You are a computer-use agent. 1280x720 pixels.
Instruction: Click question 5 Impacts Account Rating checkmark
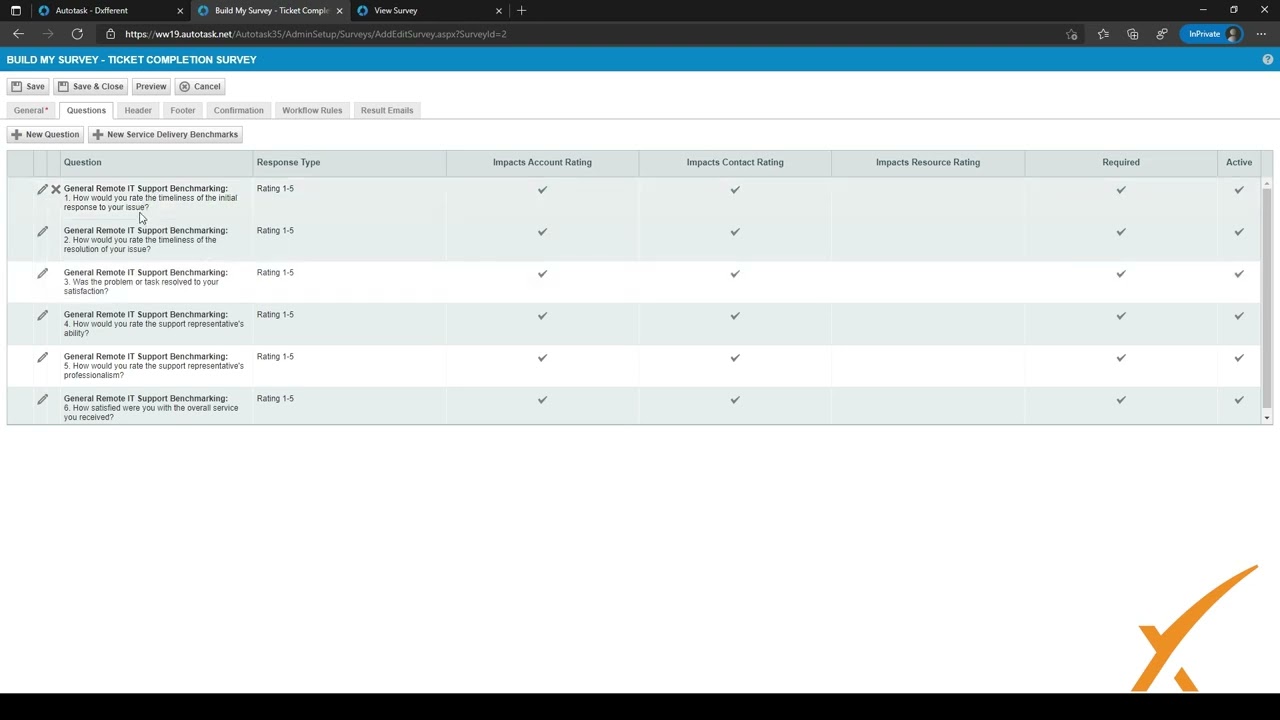tap(542, 357)
